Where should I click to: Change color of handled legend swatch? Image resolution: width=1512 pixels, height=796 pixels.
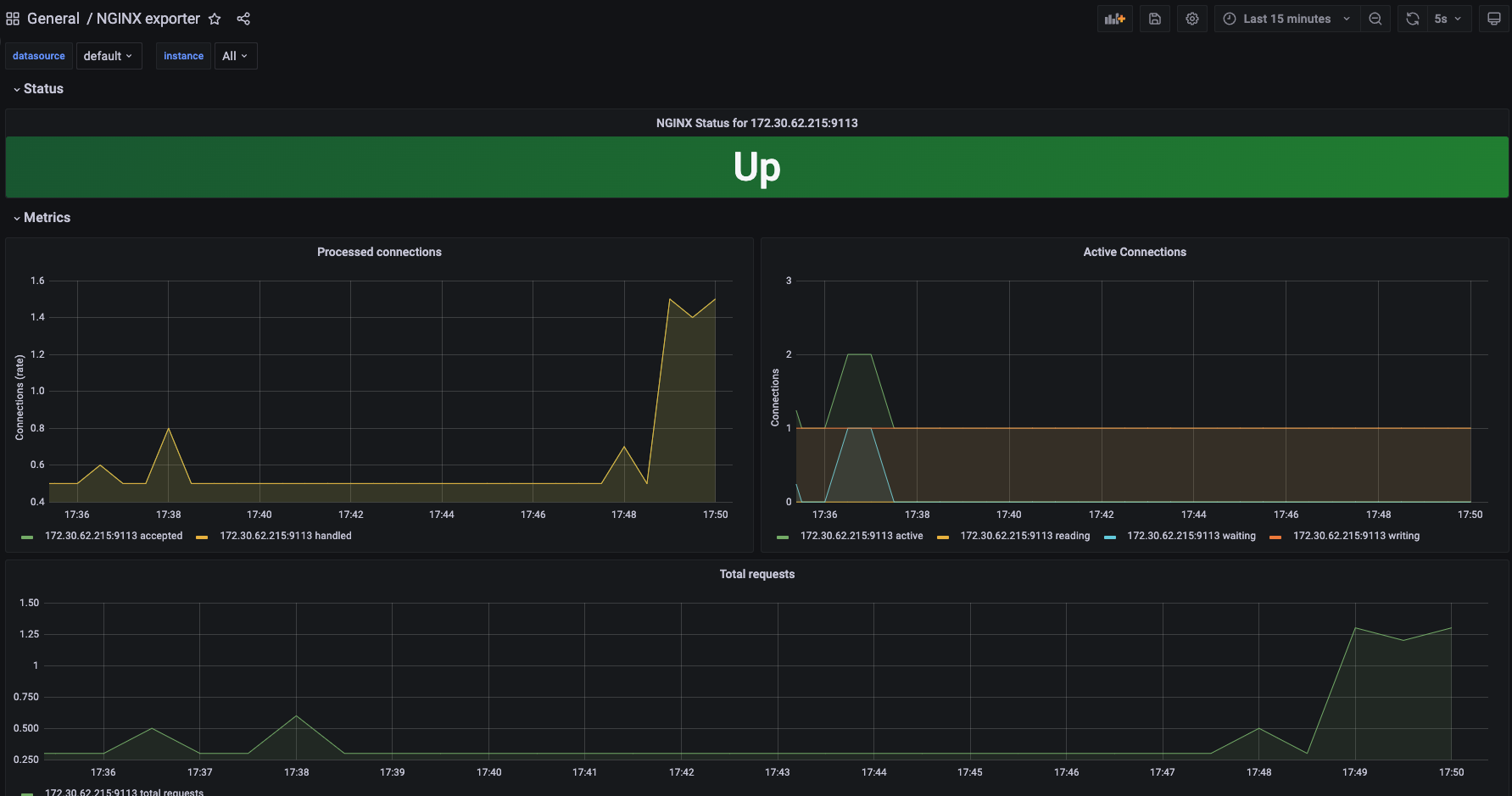pos(202,537)
